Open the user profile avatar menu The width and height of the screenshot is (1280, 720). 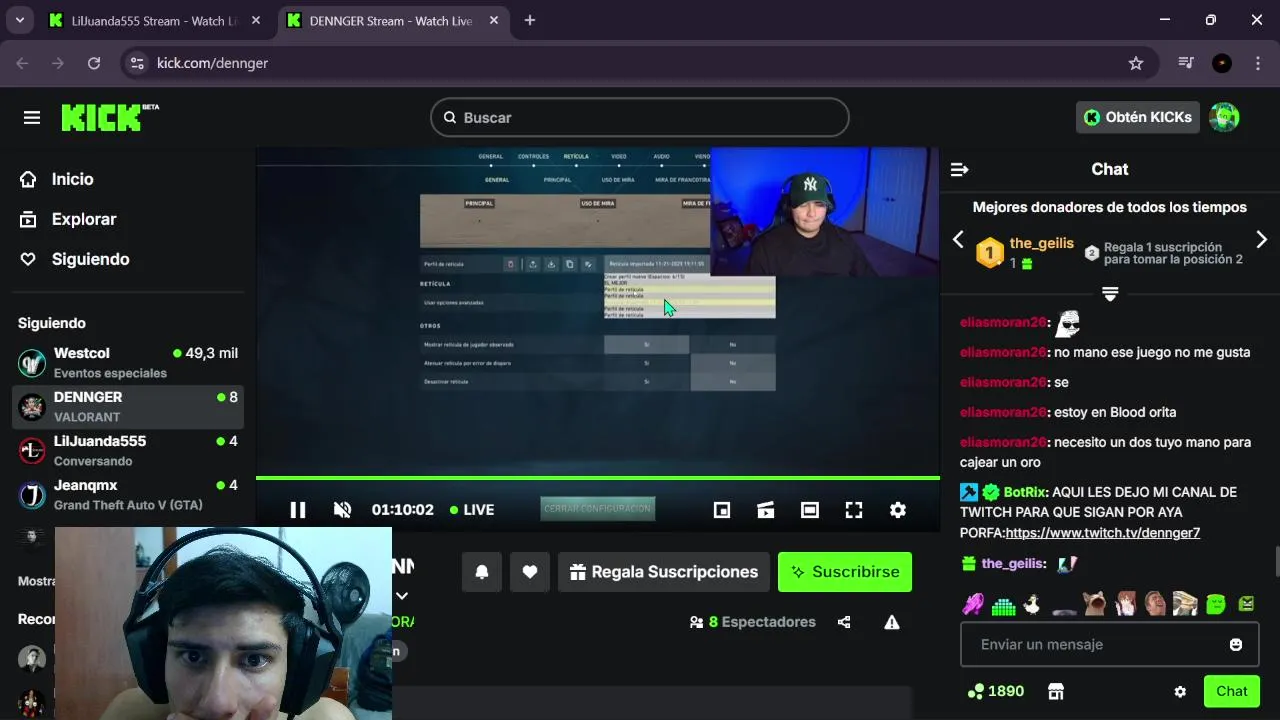[x=1224, y=117]
